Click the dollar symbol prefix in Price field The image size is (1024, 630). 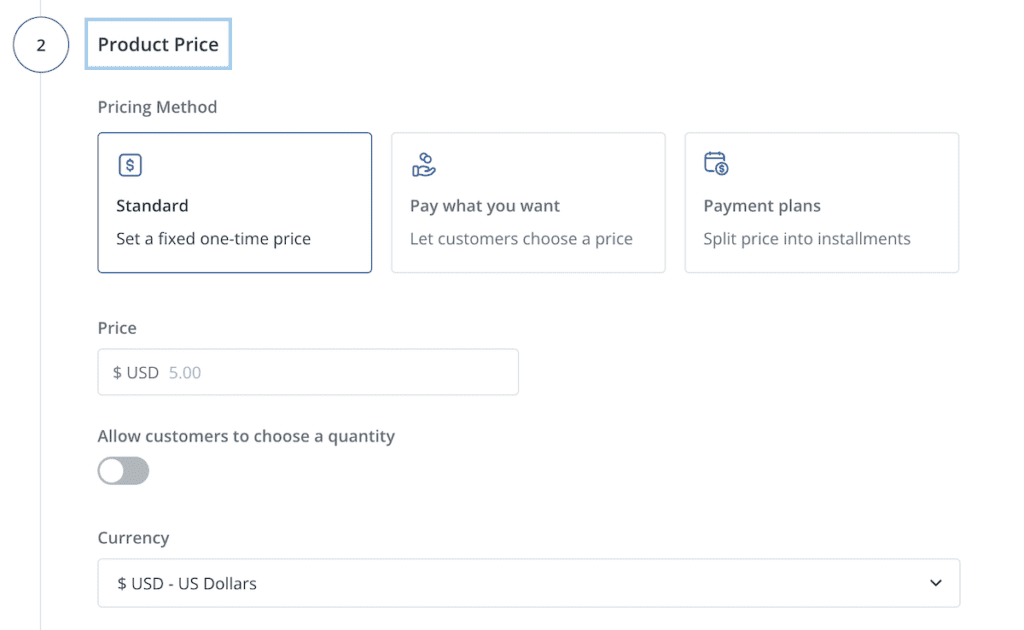point(117,371)
